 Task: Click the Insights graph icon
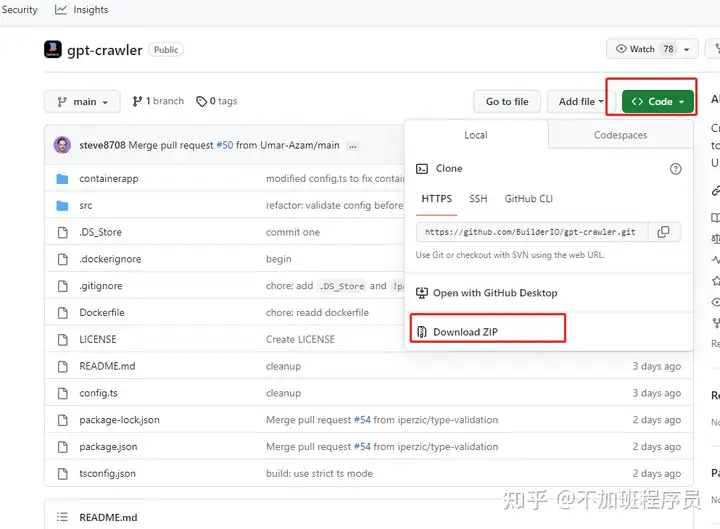tap(61, 10)
